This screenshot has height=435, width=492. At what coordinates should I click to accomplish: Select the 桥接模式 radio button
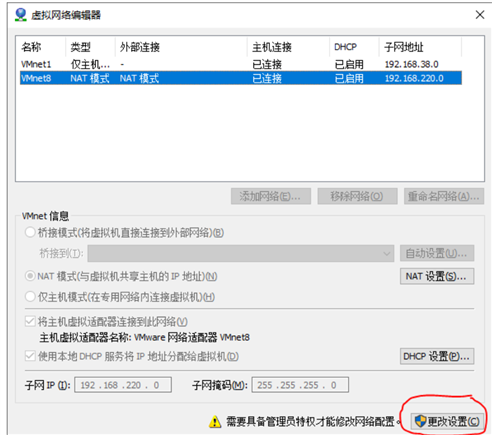coord(30,232)
